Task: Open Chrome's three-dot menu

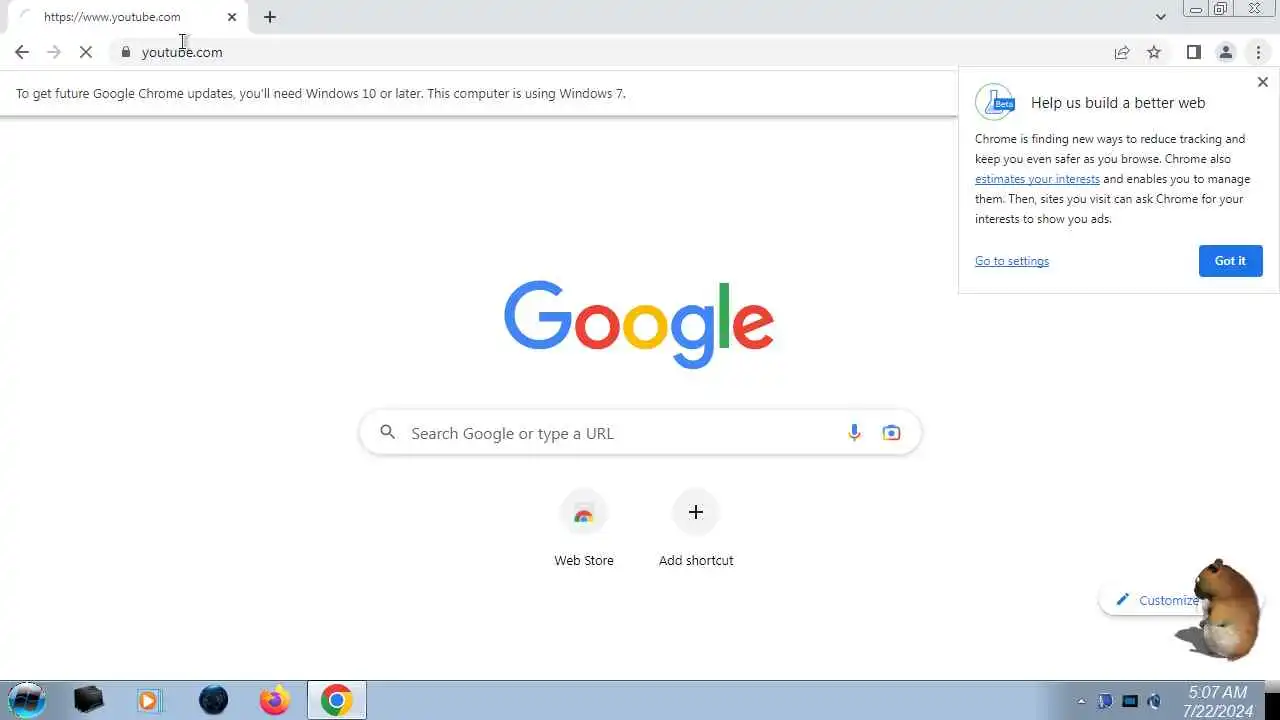Action: (x=1258, y=52)
